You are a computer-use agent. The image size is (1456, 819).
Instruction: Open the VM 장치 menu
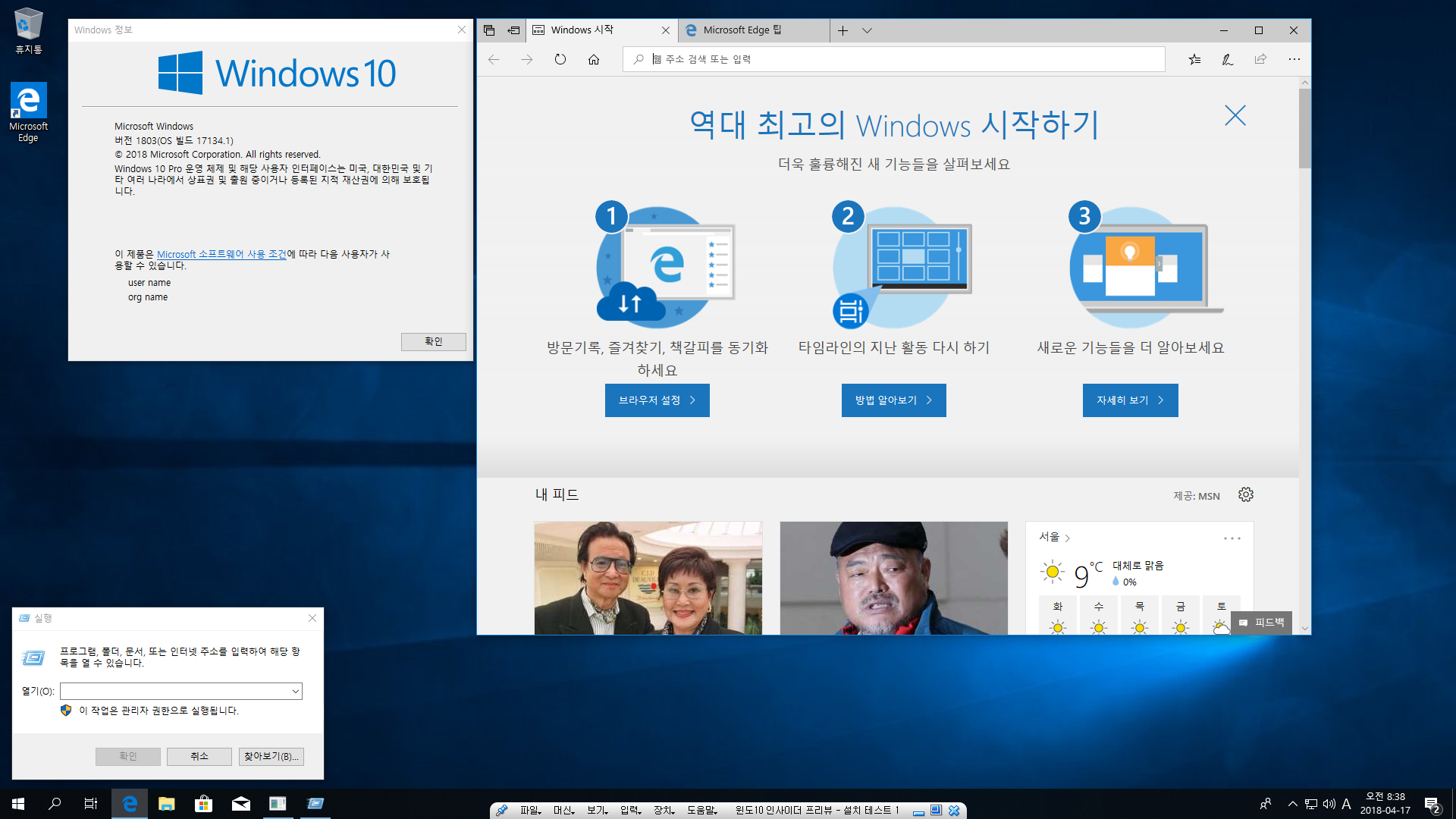[664, 811]
